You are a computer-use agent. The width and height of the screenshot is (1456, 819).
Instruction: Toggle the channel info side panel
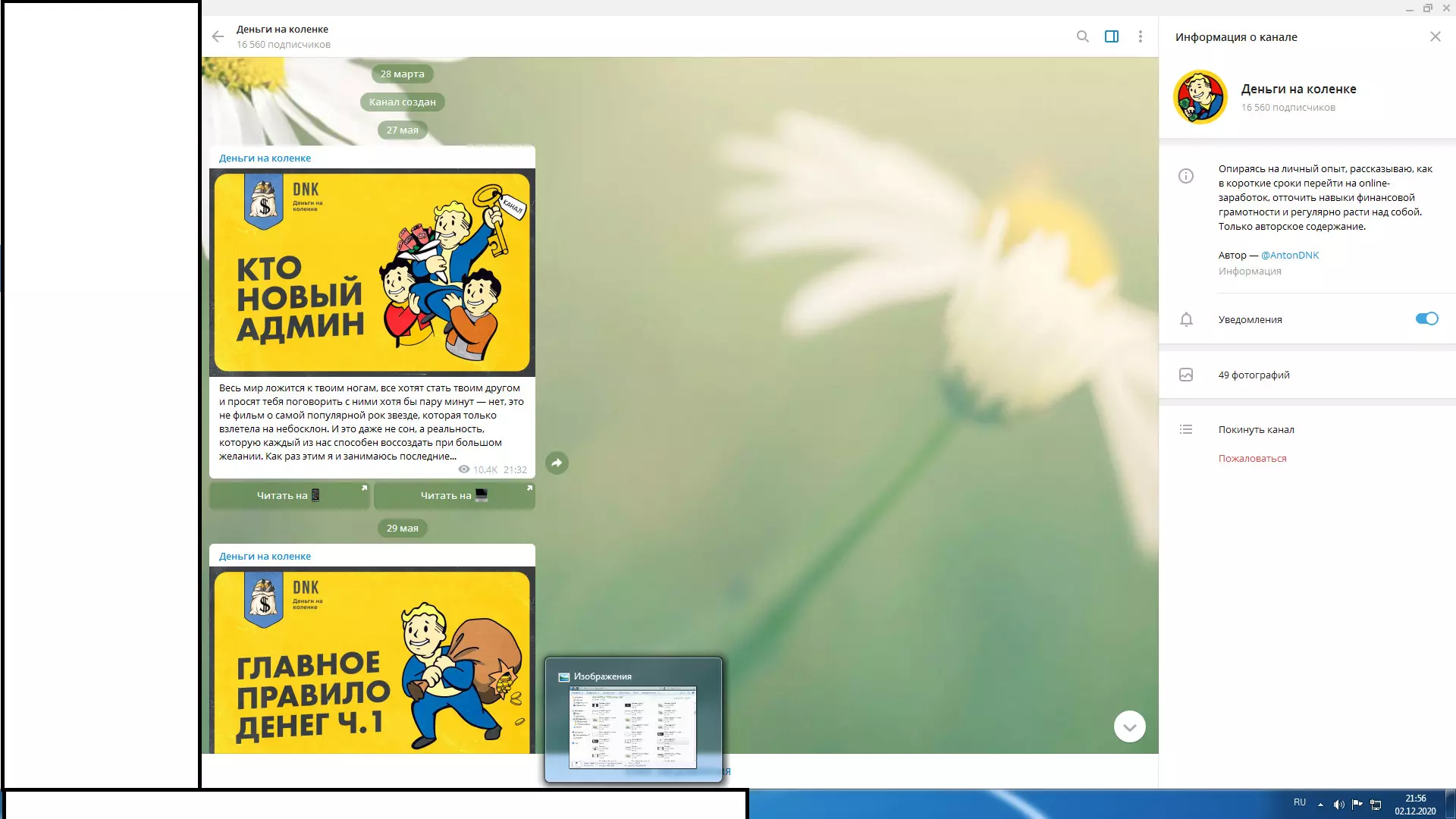tap(1112, 36)
